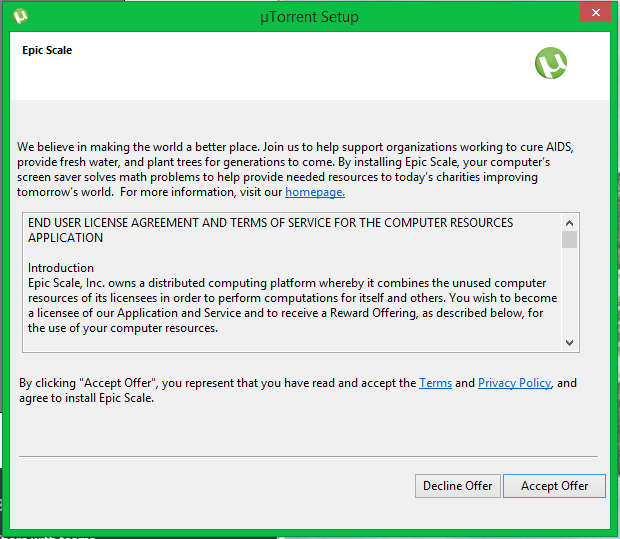Click the 'µTorrent Setup' window title
The image size is (620, 539).
pyautogui.click(x=309, y=17)
